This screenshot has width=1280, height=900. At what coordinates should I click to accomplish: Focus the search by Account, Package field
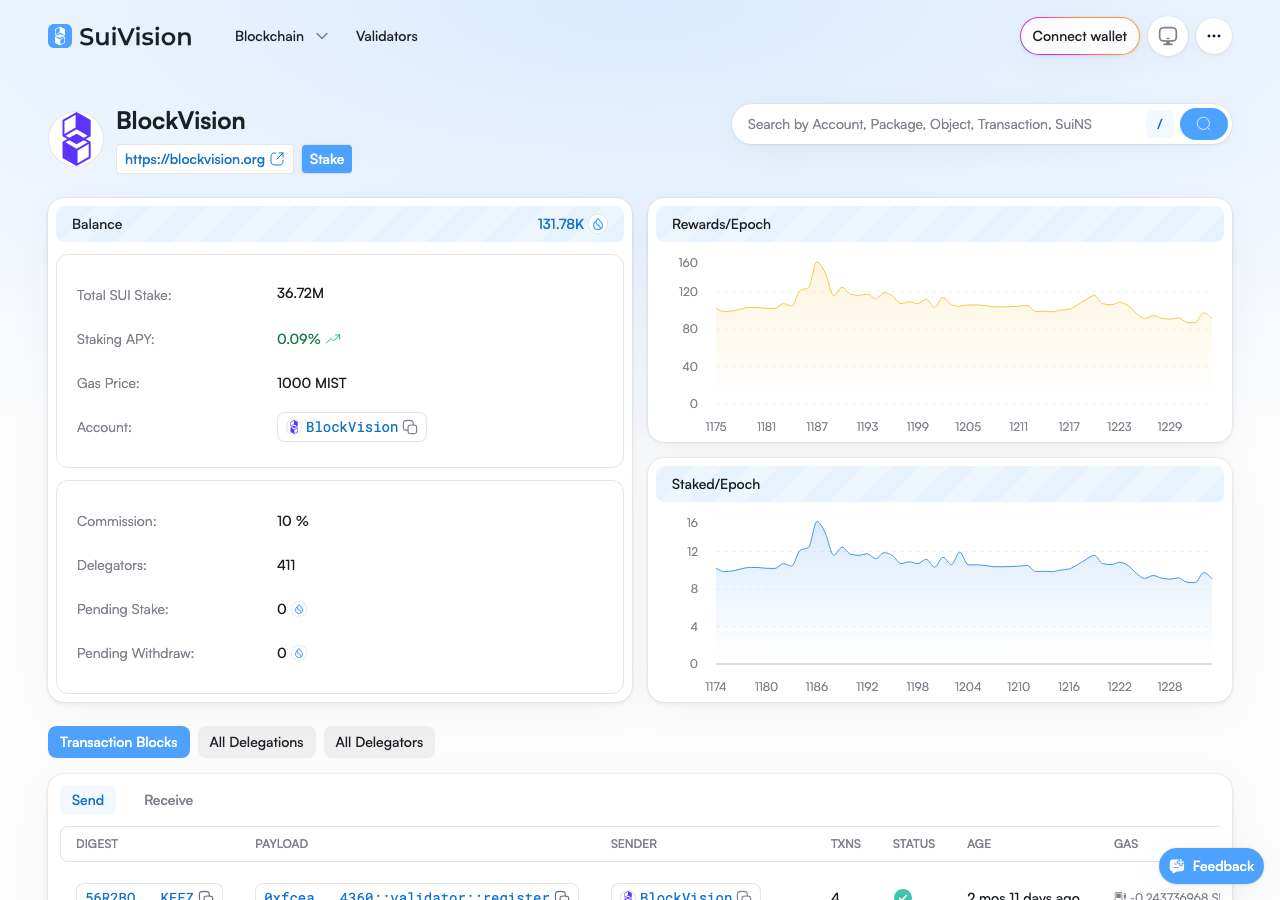pos(940,124)
